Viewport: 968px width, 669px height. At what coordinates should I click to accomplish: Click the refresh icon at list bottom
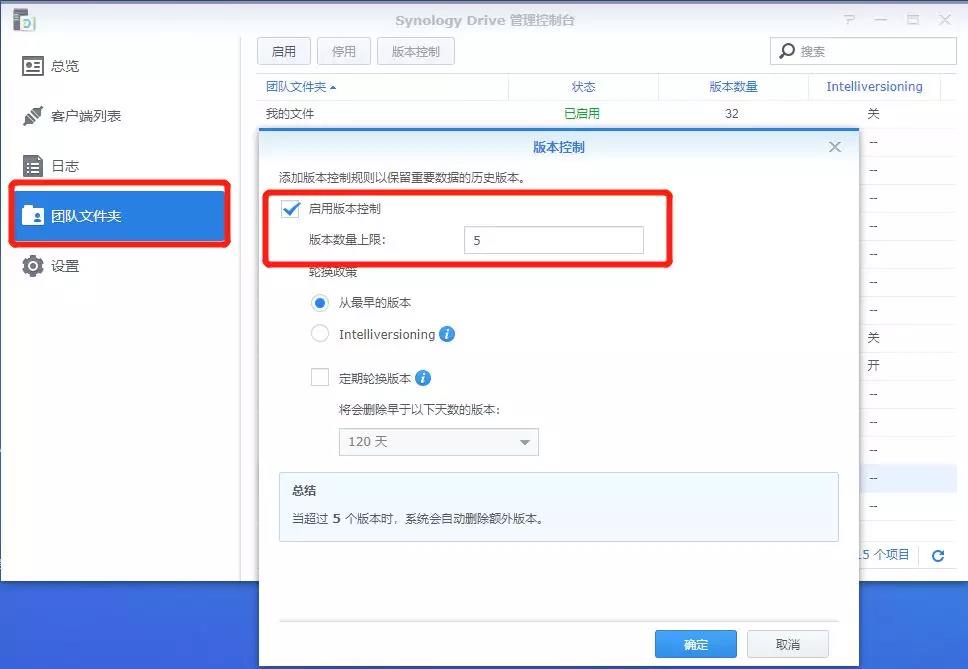(x=938, y=555)
